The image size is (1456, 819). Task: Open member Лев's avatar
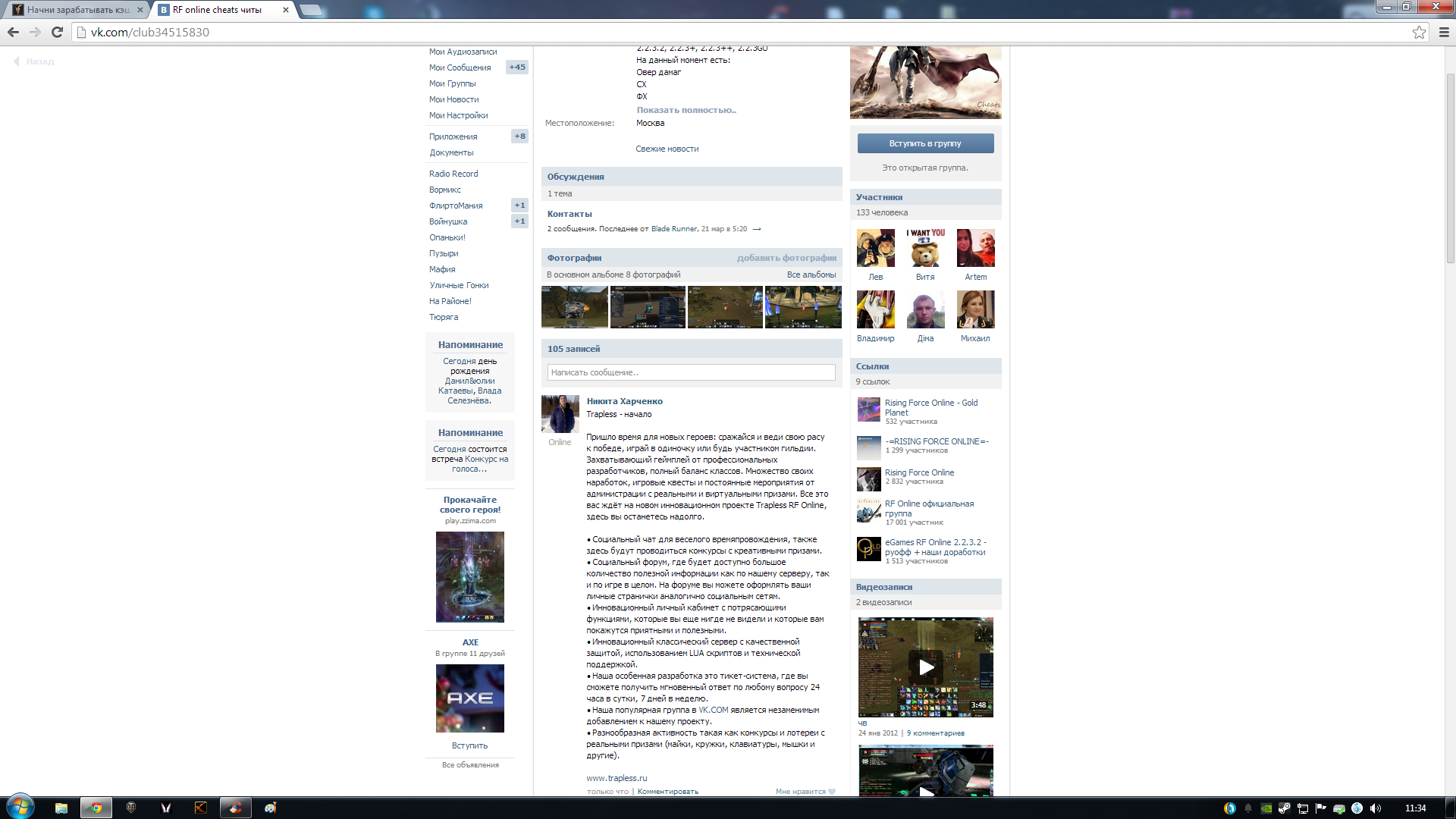(x=875, y=248)
